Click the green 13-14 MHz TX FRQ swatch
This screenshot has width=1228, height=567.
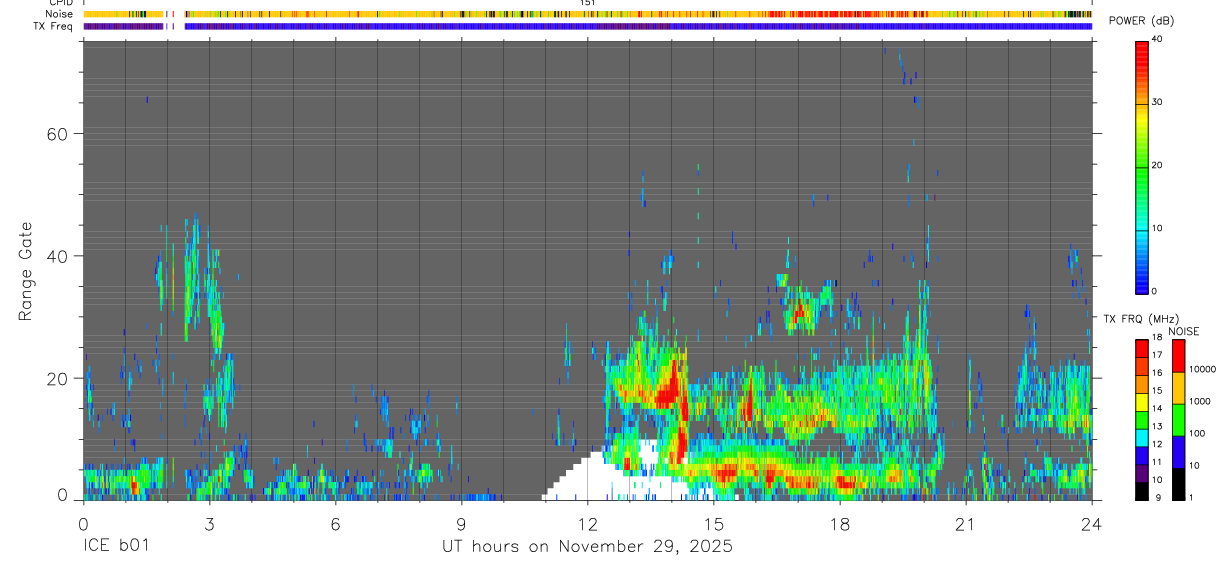click(x=1141, y=420)
